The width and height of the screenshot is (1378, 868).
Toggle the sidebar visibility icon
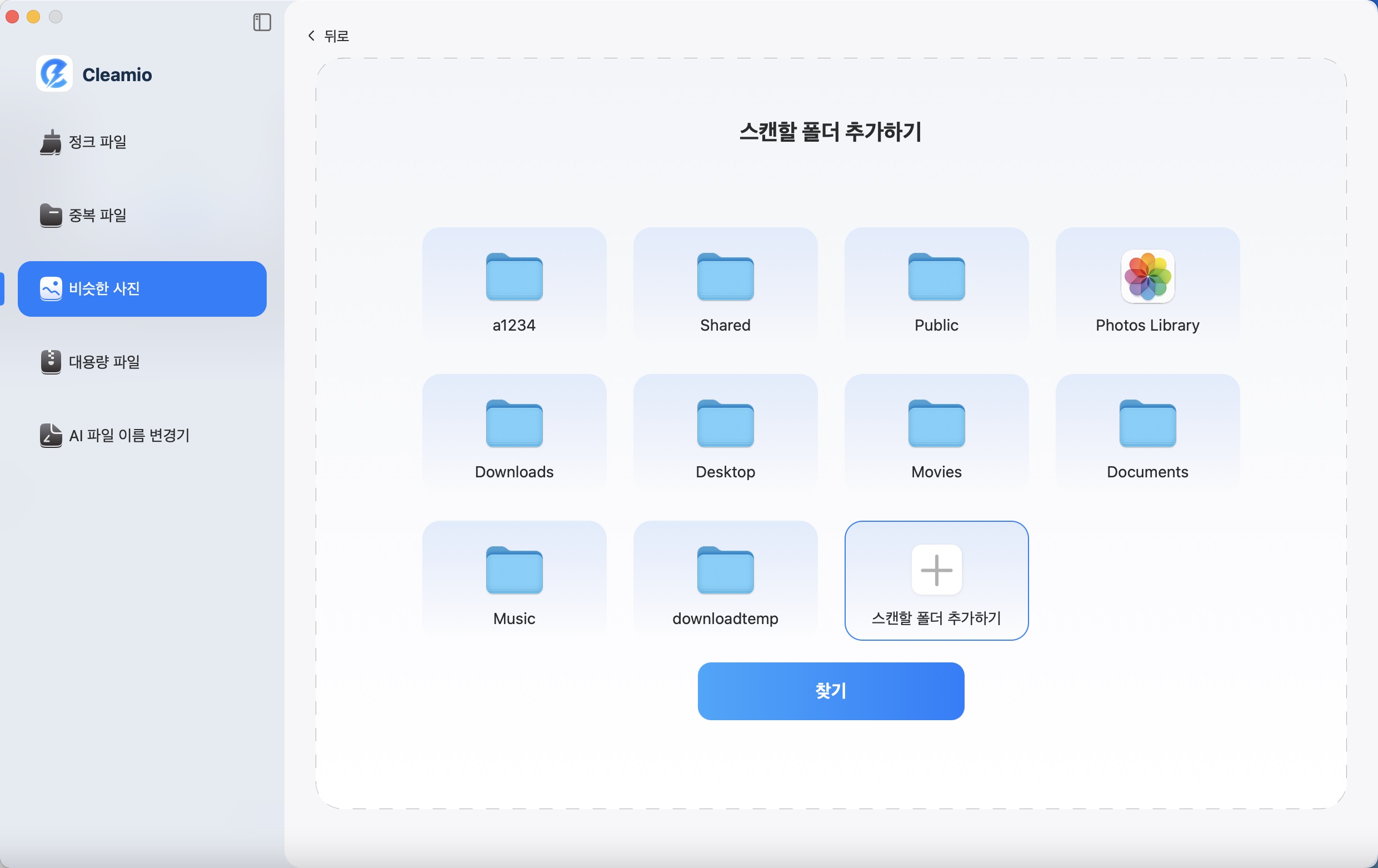point(262,23)
